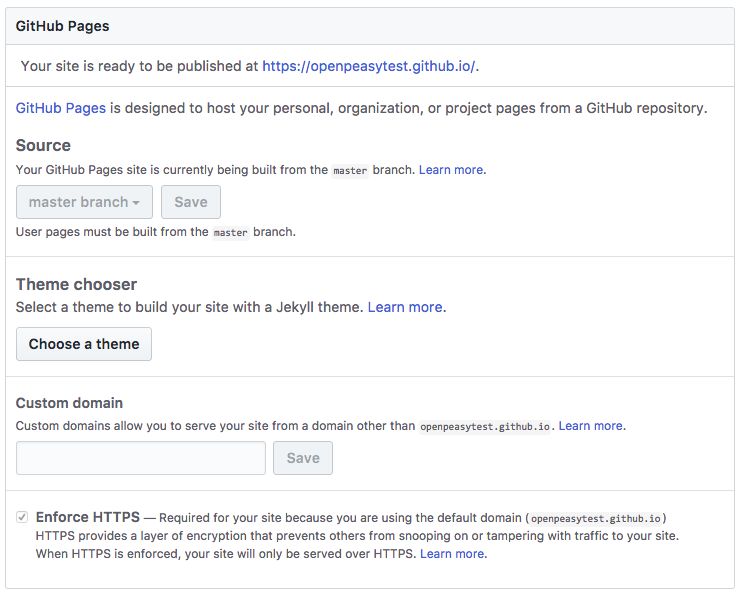This screenshot has height=598, width=743.
Task: Click the Theme chooser heading
Action: (x=76, y=284)
